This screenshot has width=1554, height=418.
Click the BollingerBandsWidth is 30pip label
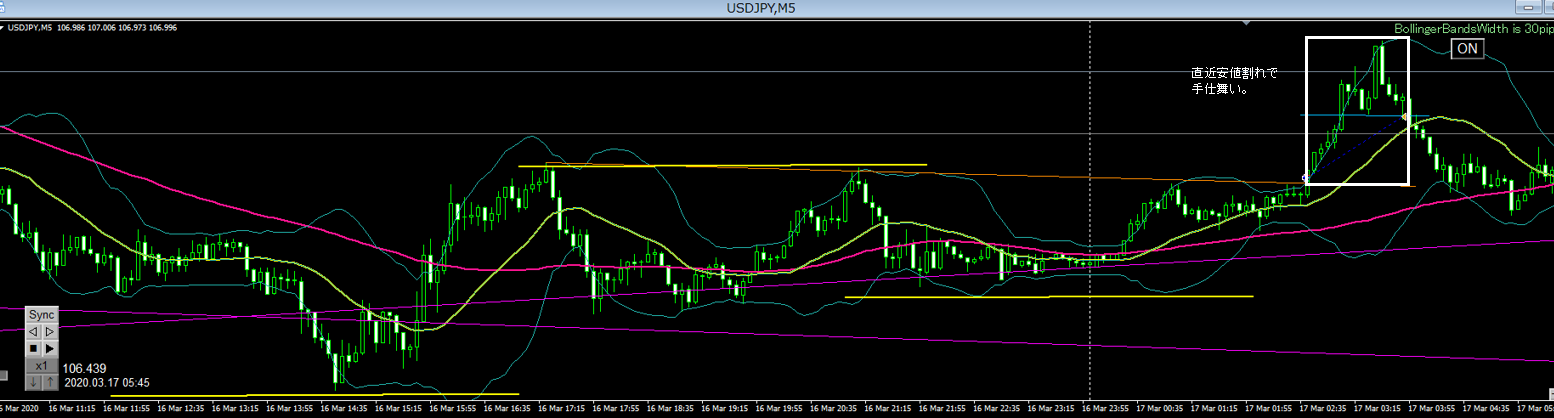point(1473,29)
